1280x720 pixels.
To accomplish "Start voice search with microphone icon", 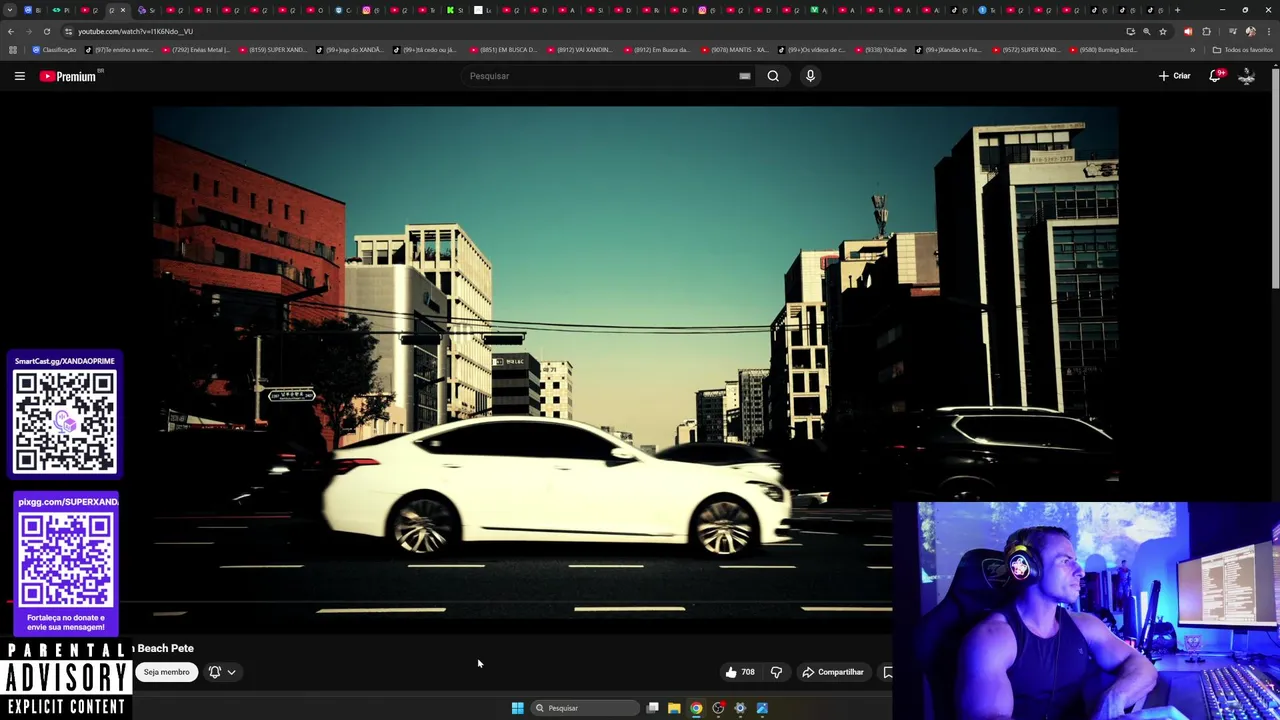I will pos(810,76).
